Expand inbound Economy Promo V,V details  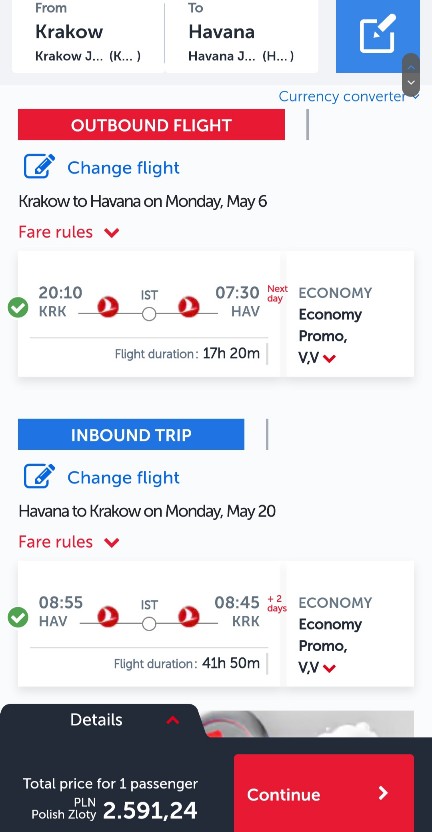pos(330,669)
